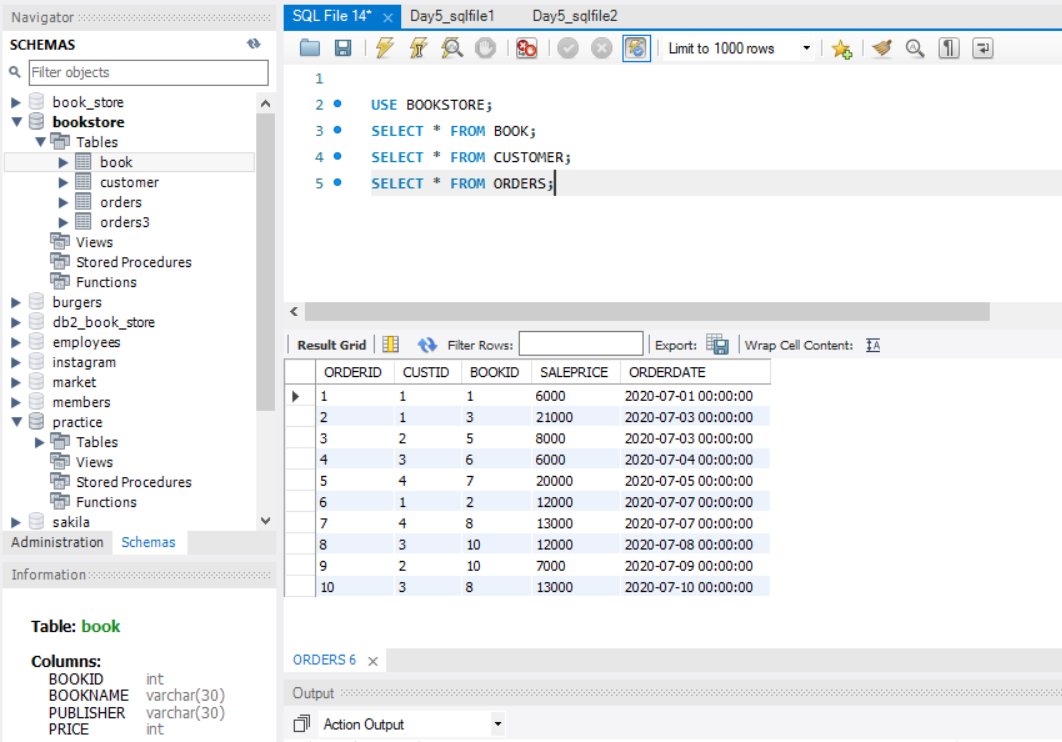Commit the transaction with the checkmark icon
Image resolution: width=1062 pixels, height=742 pixels.
568,48
